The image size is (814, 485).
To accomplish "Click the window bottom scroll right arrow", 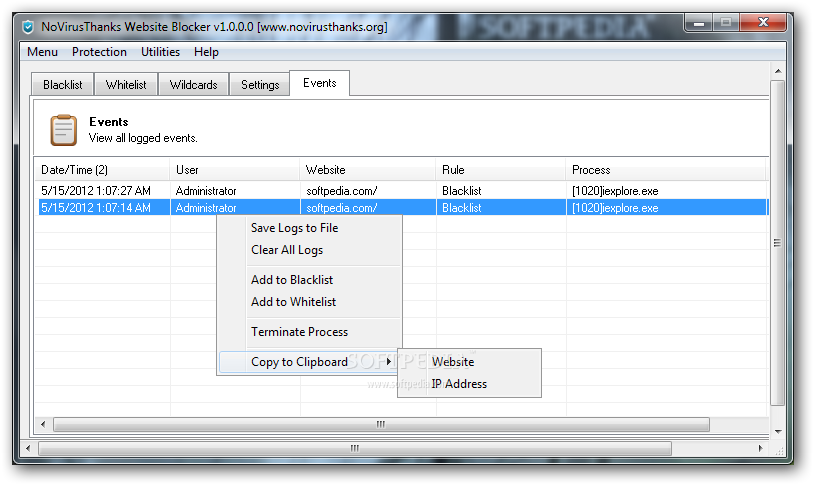I will point(761,448).
